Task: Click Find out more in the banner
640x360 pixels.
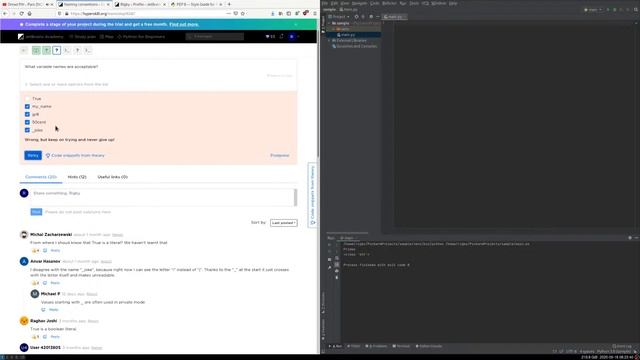Action: coord(184,24)
